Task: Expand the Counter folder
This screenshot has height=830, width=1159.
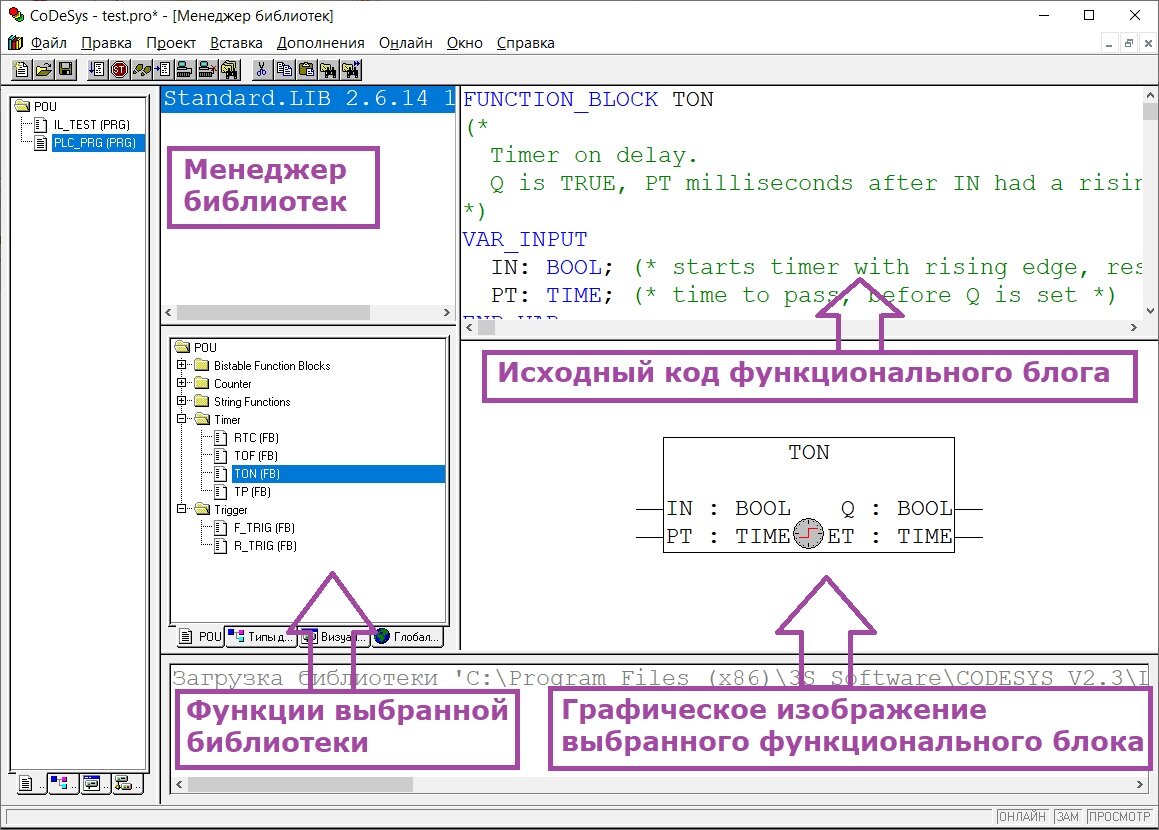Action: pos(181,383)
